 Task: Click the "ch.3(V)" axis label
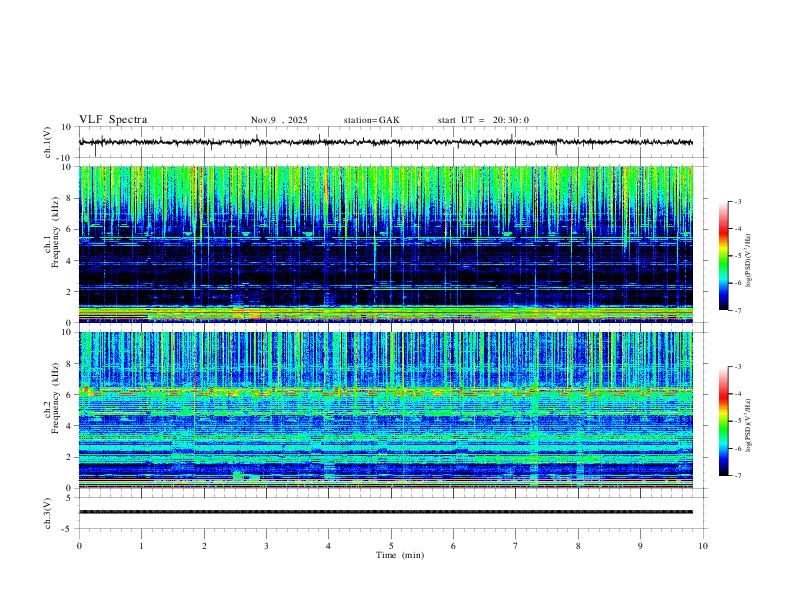pyautogui.click(x=48, y=513)
